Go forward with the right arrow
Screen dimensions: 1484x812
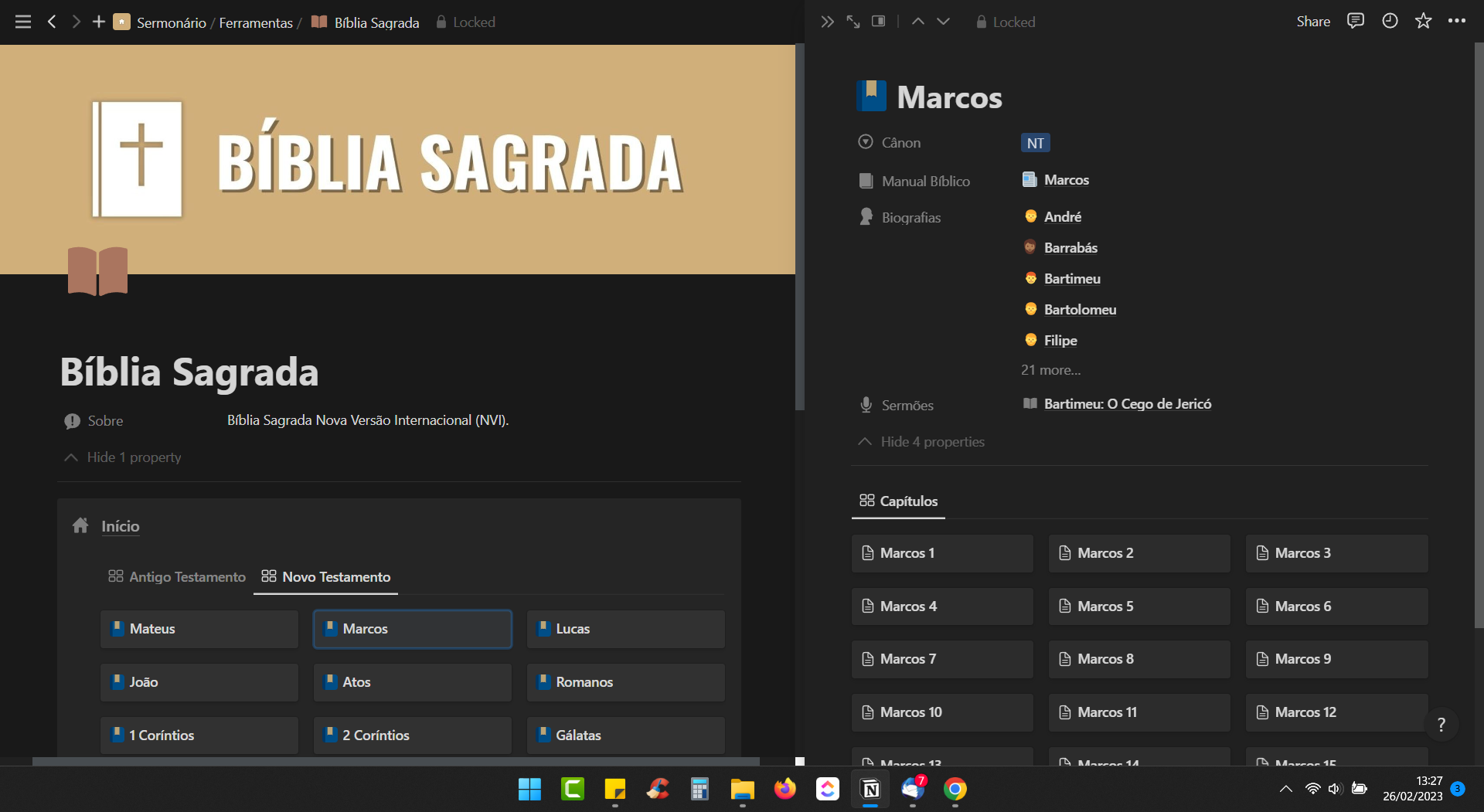click(x=76, y=22)
